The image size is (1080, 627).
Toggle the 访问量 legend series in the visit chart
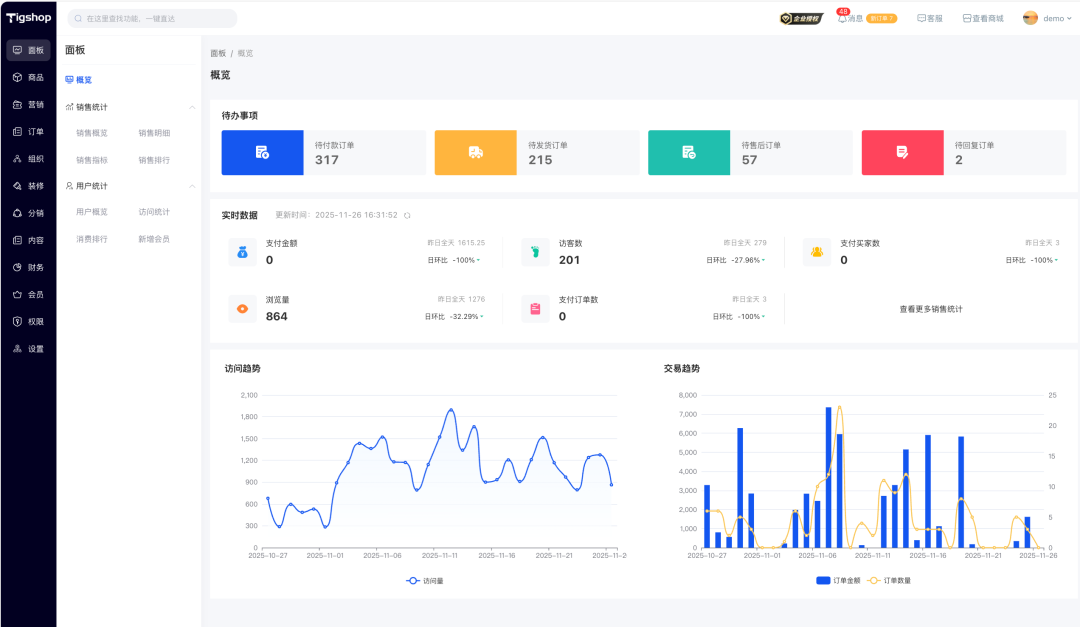[425, 580]
